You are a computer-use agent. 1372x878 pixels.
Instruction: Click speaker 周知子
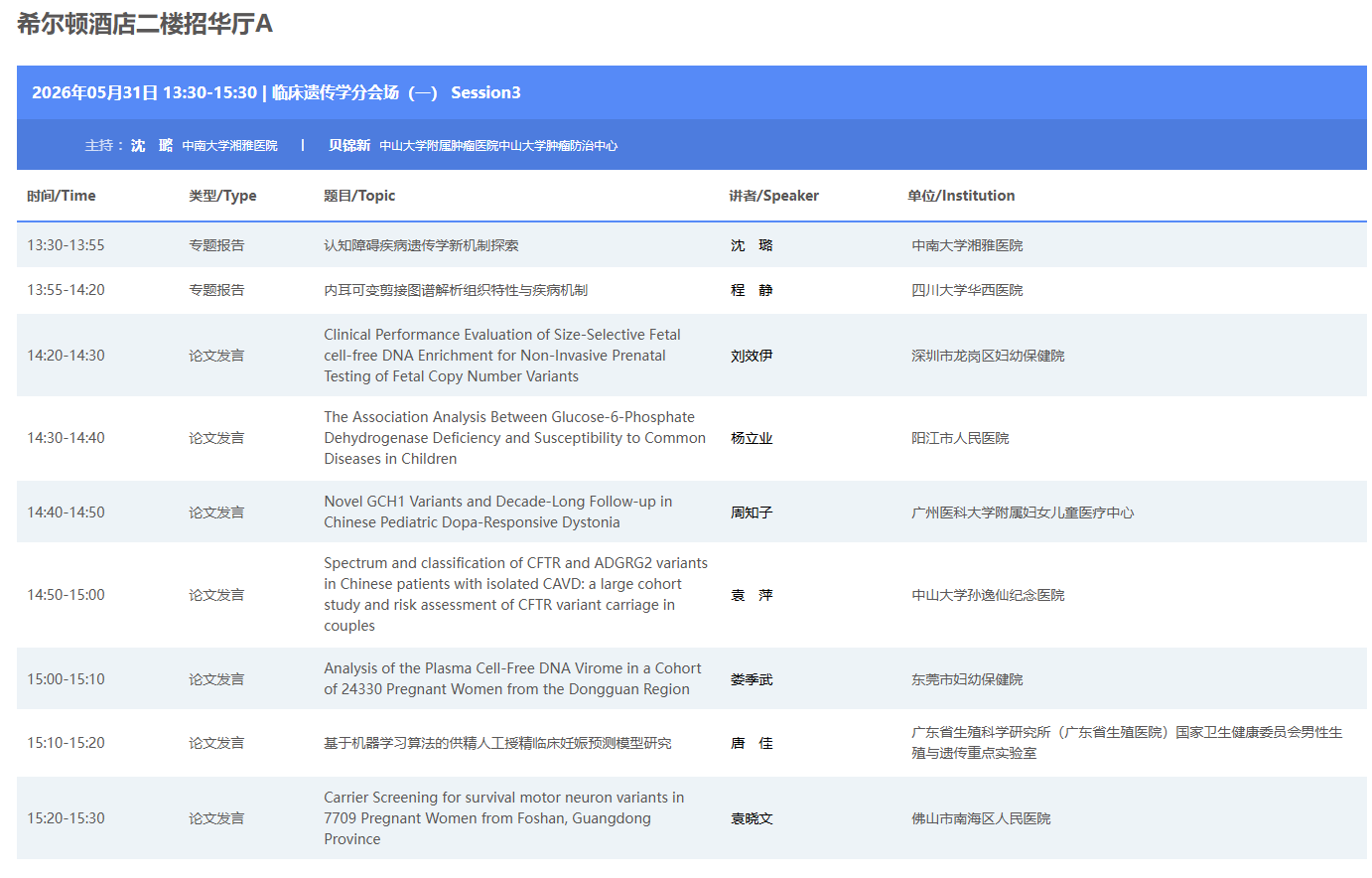tap(752, 512)
